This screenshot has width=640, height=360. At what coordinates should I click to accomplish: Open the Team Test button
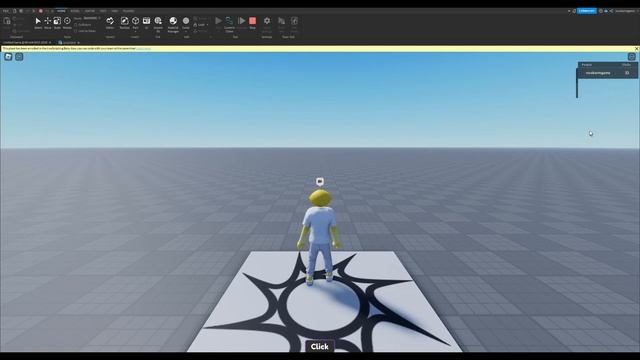coord(281,24)
